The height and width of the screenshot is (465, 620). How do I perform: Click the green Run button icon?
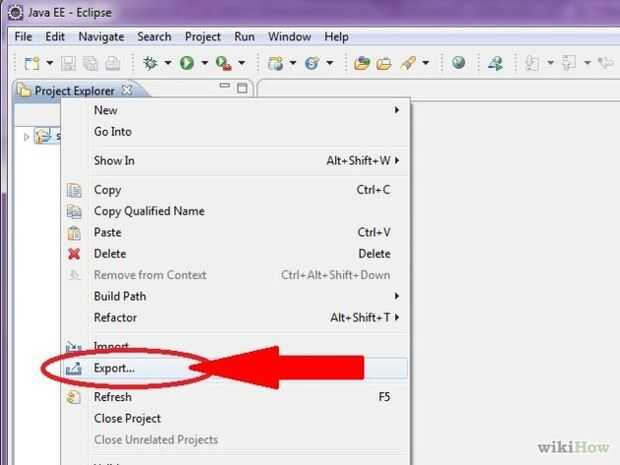coord(187,63)
